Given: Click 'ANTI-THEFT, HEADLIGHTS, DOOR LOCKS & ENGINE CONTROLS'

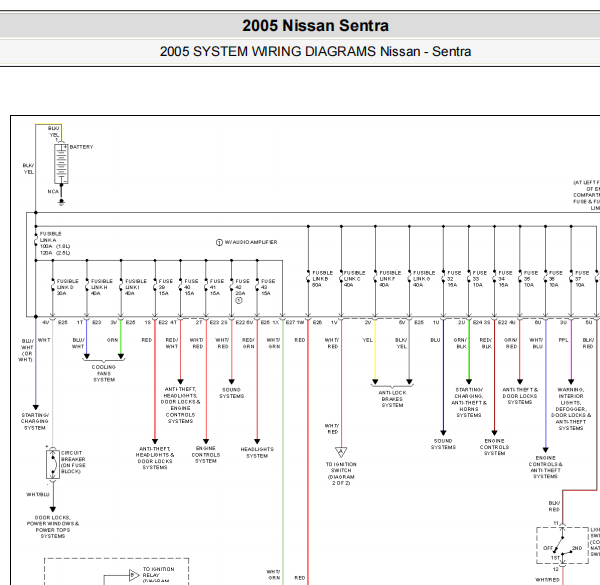Looking at the screenshot, I should coord(180,405).
